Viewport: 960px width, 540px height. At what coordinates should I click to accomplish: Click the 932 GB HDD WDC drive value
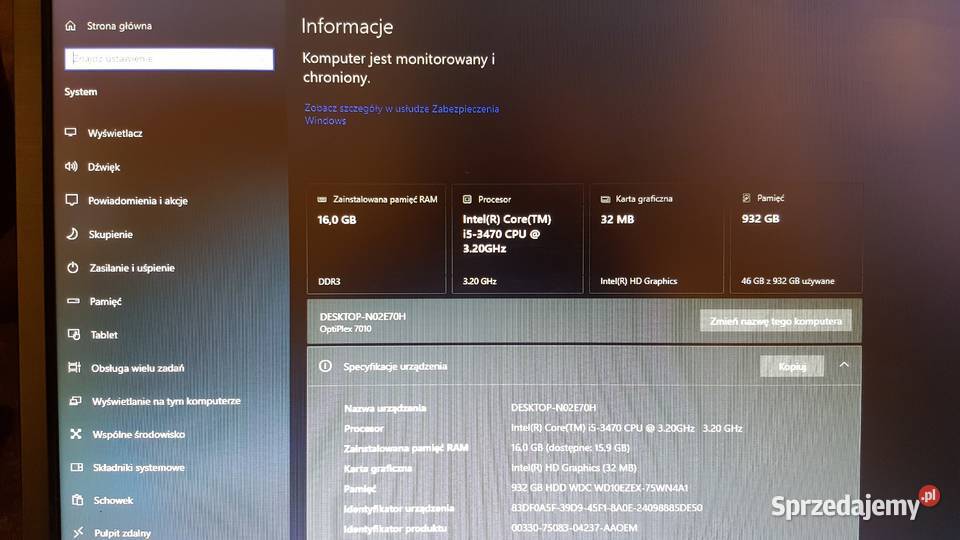click(599, 488)
